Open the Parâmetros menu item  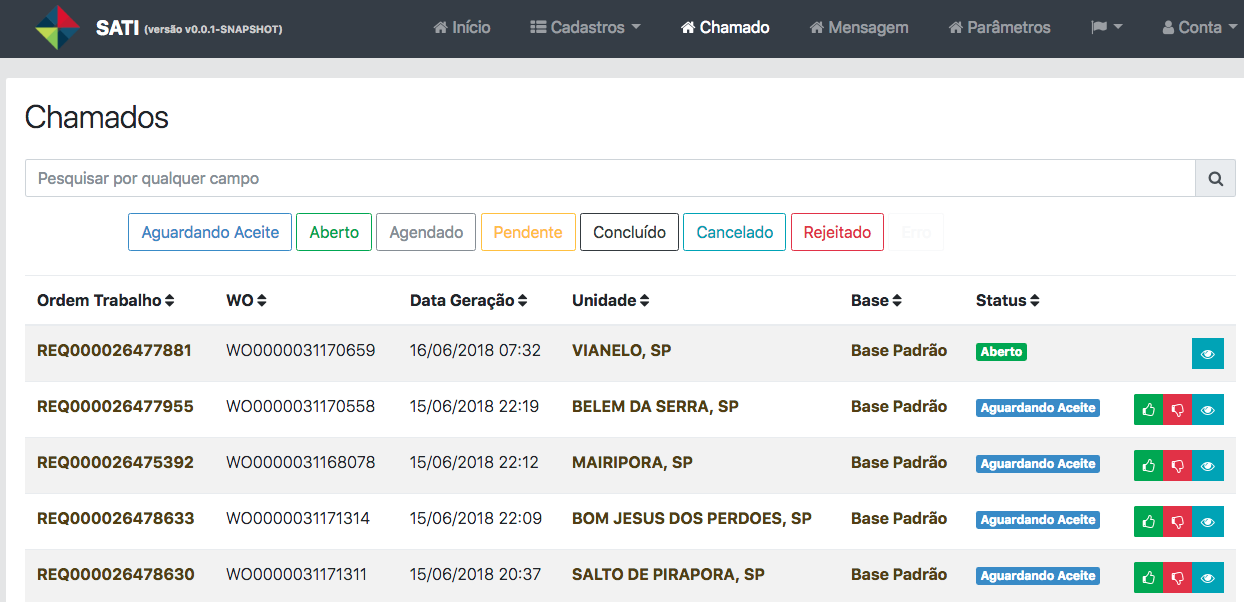tap(999, 28)
